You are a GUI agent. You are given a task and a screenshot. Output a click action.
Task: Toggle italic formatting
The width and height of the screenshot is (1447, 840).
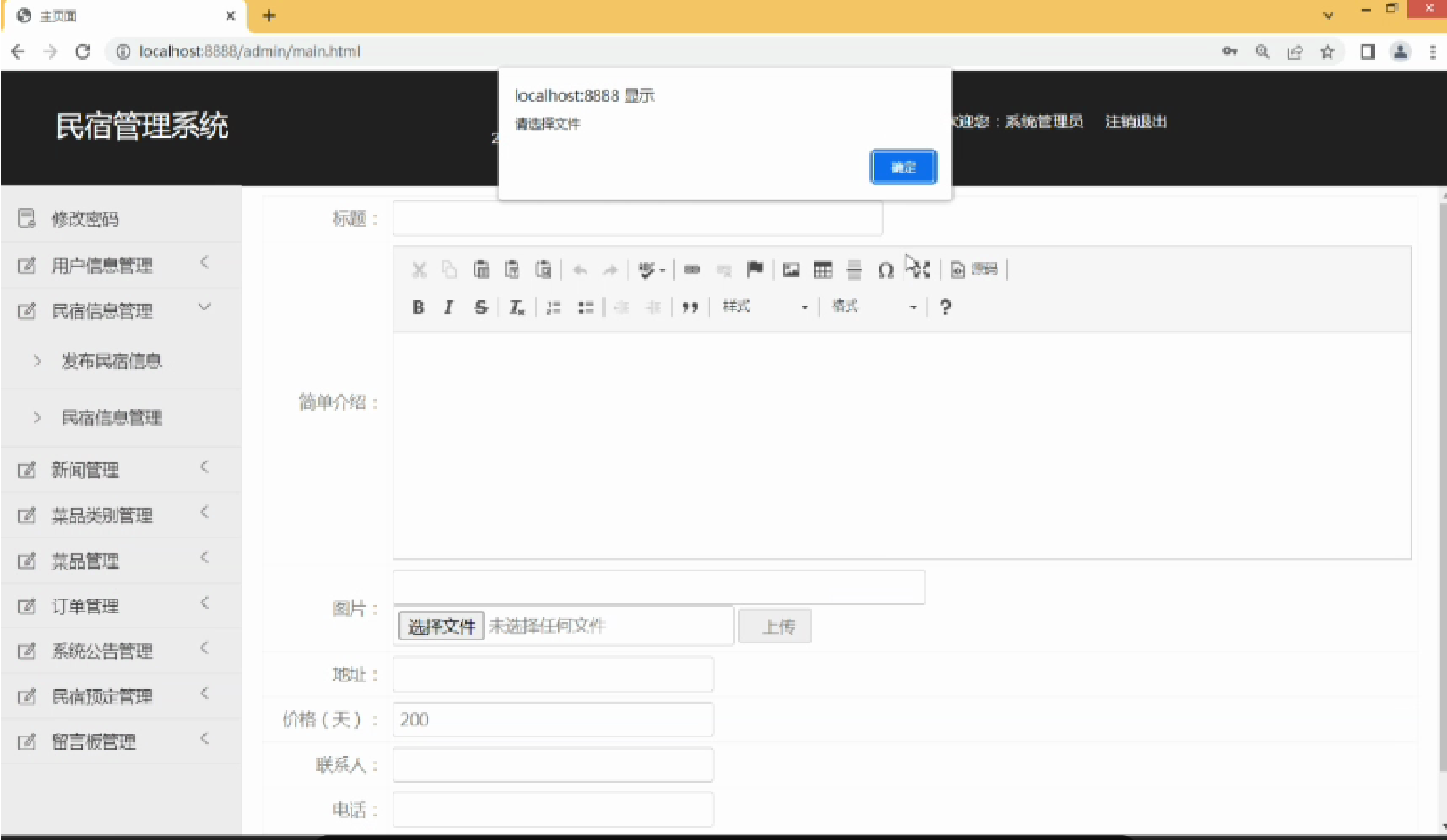pos(448,308)
